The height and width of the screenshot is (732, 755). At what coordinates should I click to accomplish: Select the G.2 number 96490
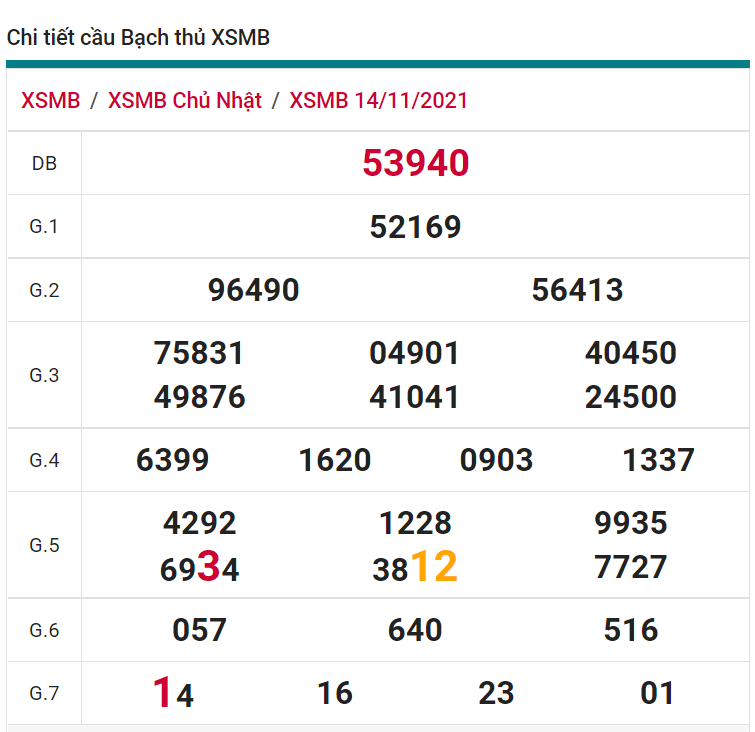254,290
